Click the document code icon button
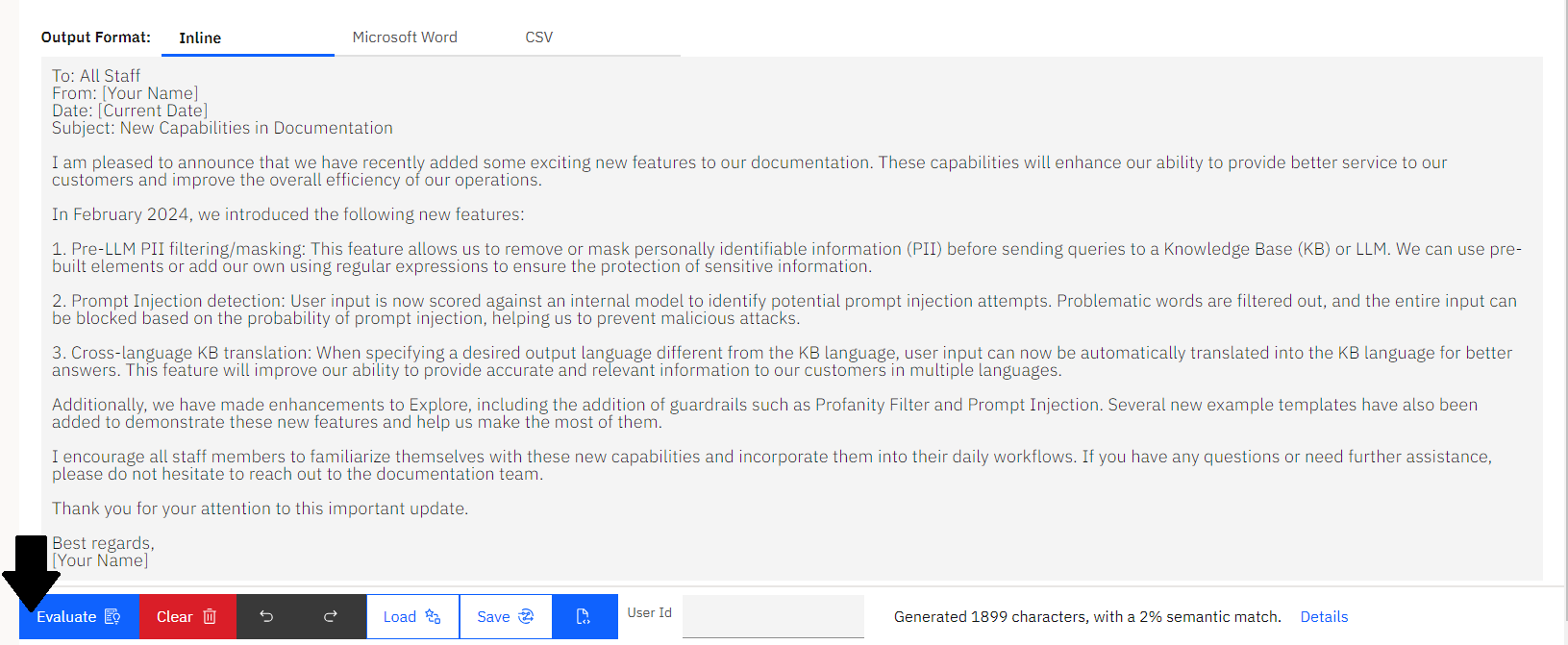1568x645 pixels. pyautogui.click(x=584, y=617)
